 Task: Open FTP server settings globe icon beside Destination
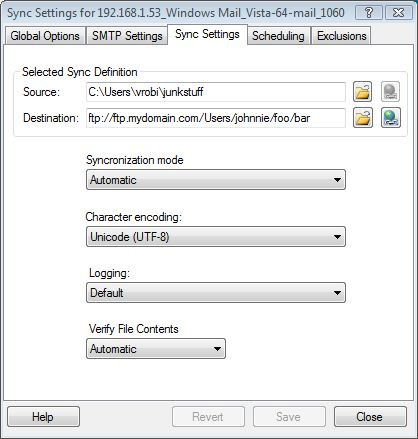click(391, 118)
